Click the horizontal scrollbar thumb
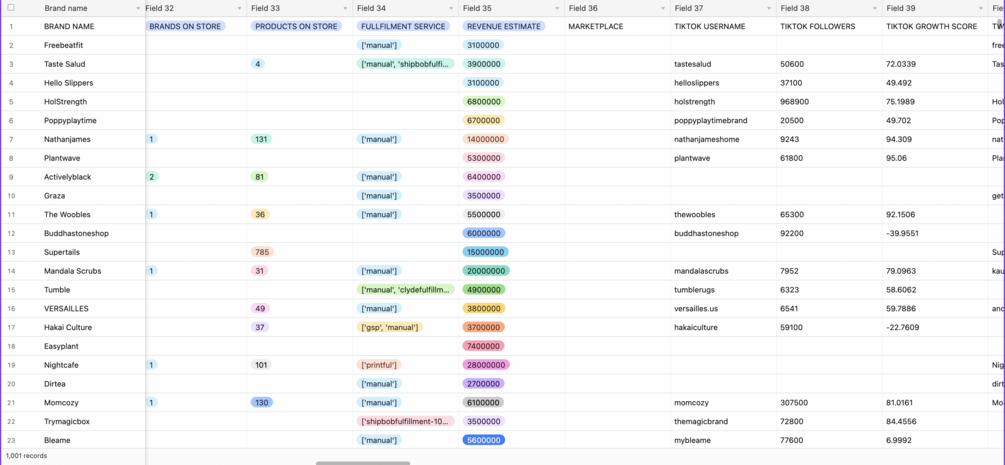The image size is (1005, 465). click(x=363, y=462)
